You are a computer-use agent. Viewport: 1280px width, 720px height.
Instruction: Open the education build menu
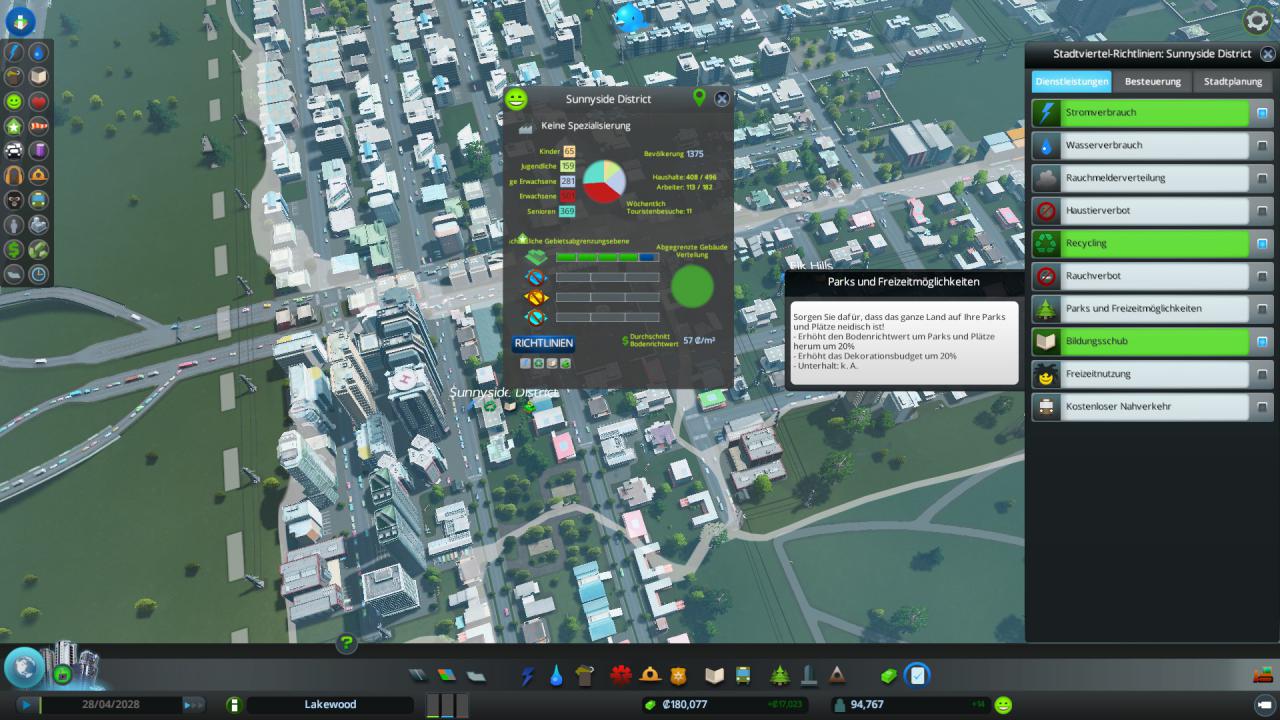[714, 676]
